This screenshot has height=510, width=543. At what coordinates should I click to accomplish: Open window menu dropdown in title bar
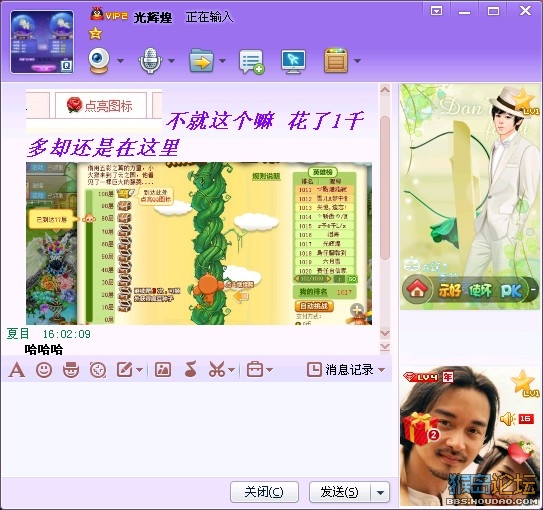coord(436,11)
